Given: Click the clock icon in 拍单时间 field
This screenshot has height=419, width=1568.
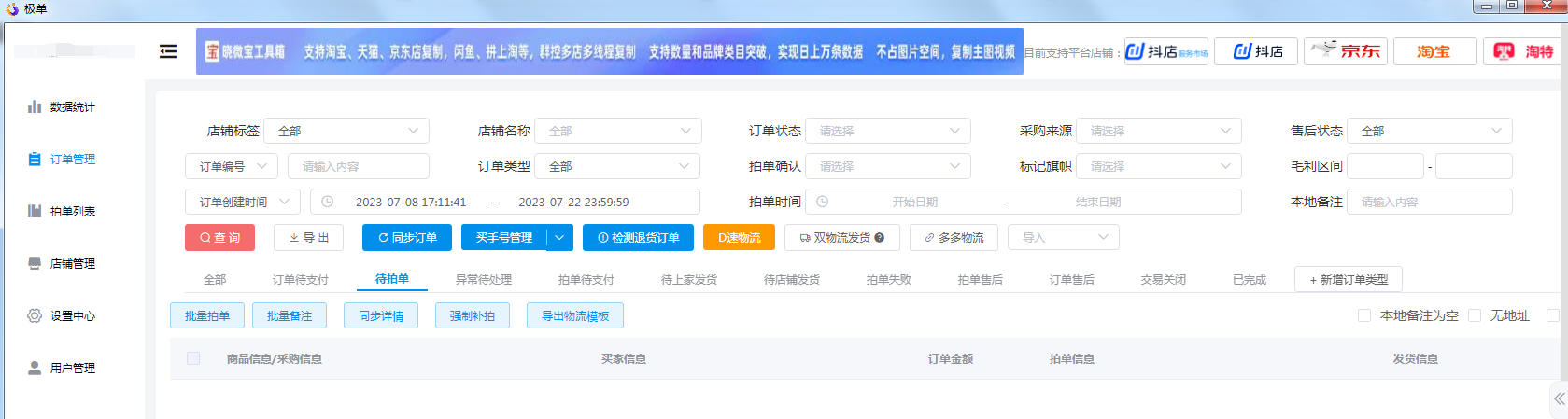Looking at the screenshot, I should click(x=823, y=202).
